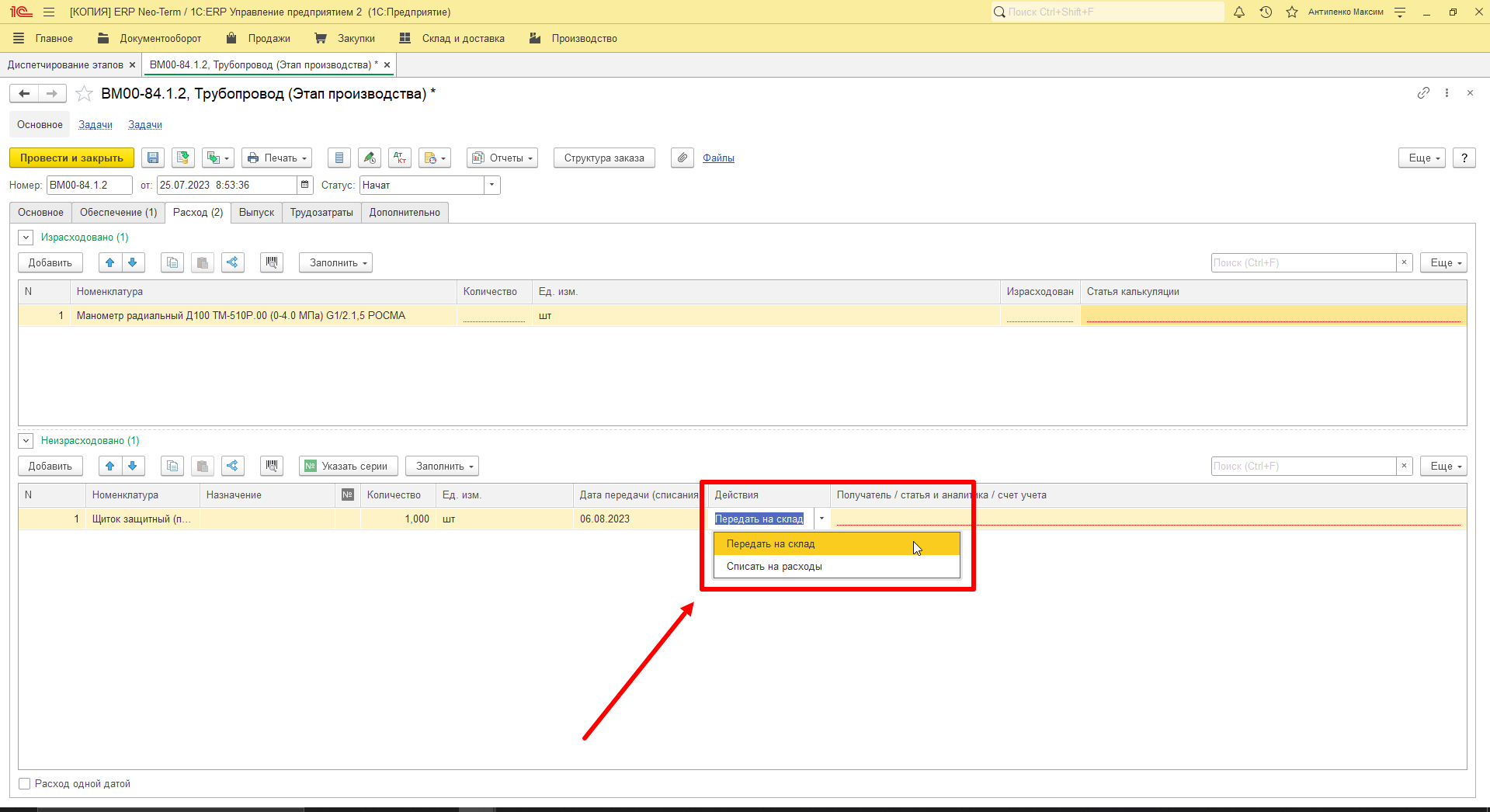The image size is (1490, 812).
Task: Open the Статус dropdown
Action: 492,185
